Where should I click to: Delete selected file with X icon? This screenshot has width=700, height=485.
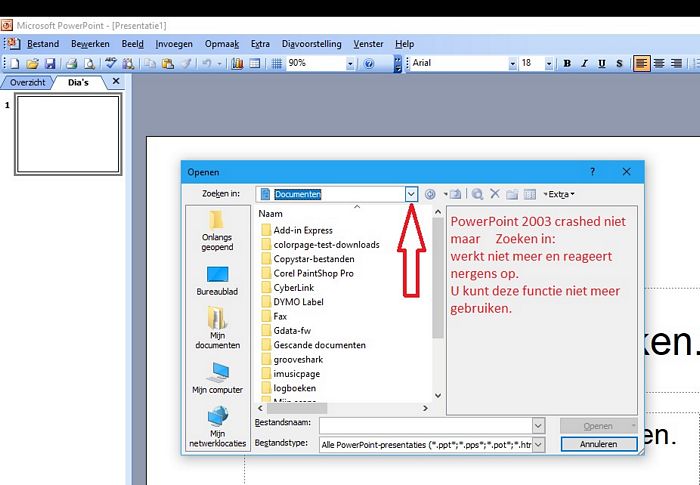coord(495,194)
